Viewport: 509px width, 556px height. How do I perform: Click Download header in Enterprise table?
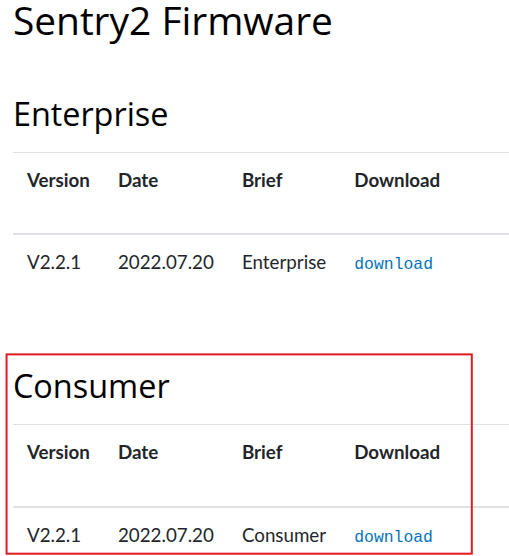pyautogui.click(x=398, y=180)
